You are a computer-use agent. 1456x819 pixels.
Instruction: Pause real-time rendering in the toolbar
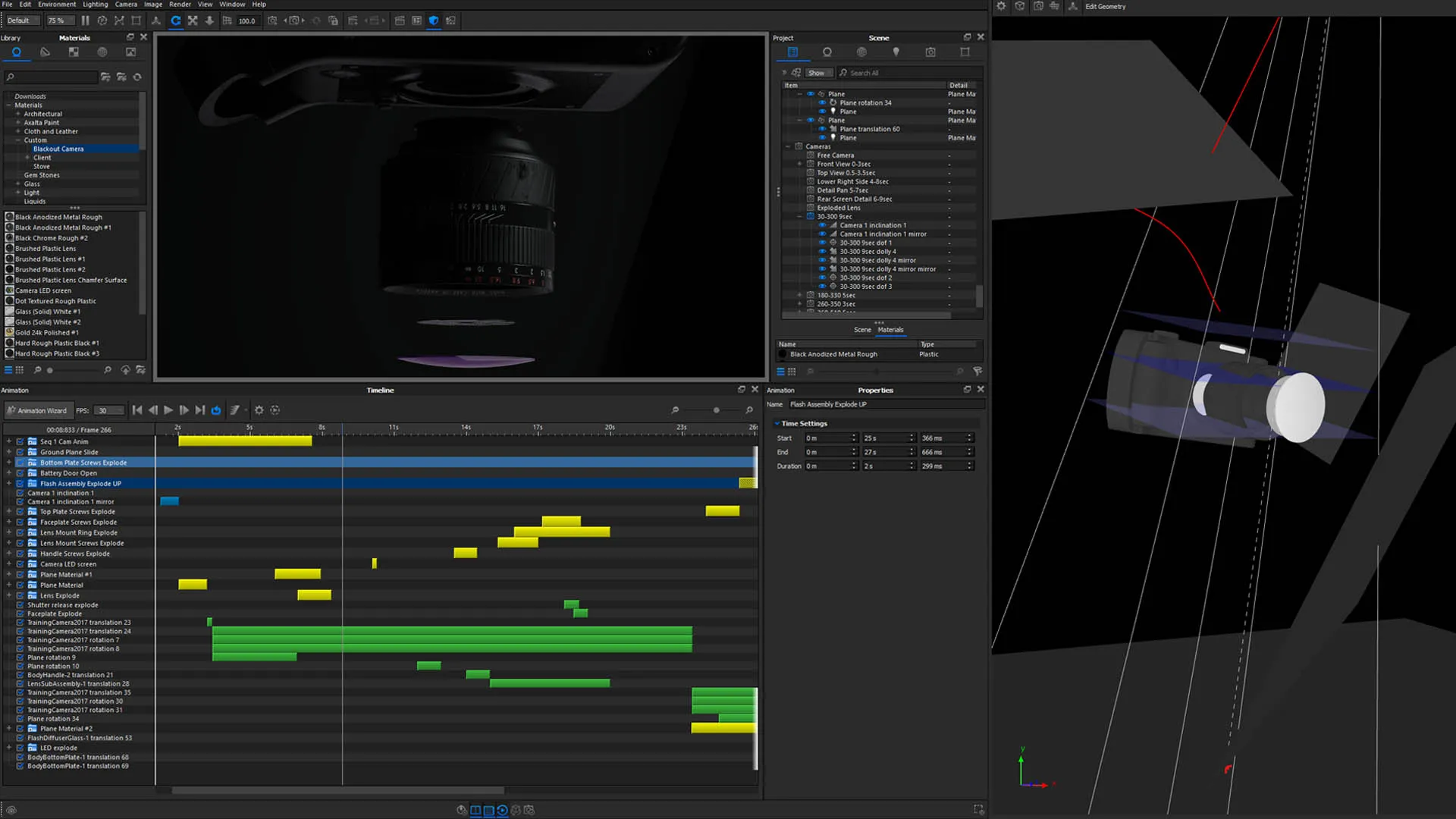85,20
